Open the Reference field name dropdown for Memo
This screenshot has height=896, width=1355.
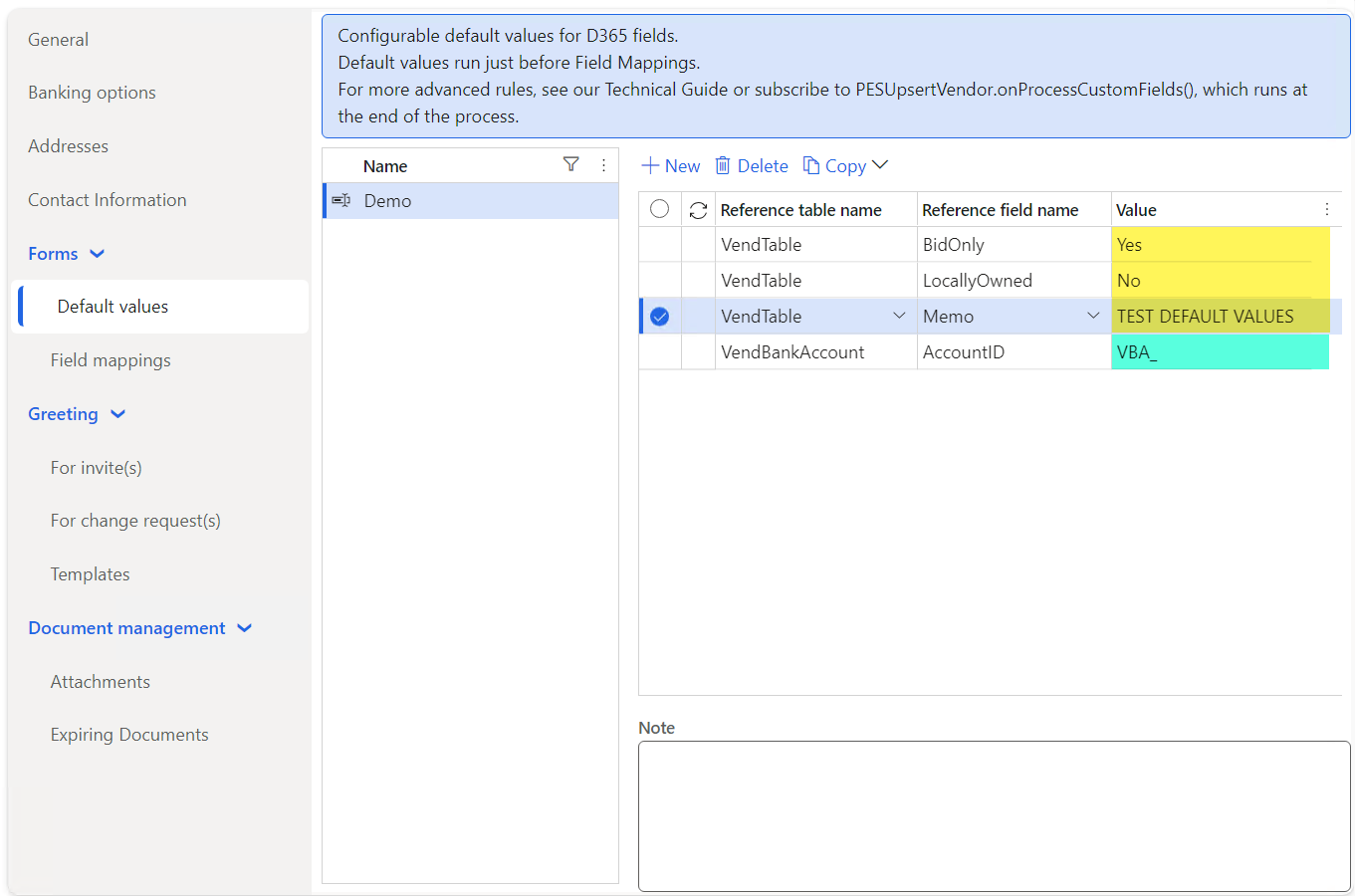click(x=1093, y=316)
